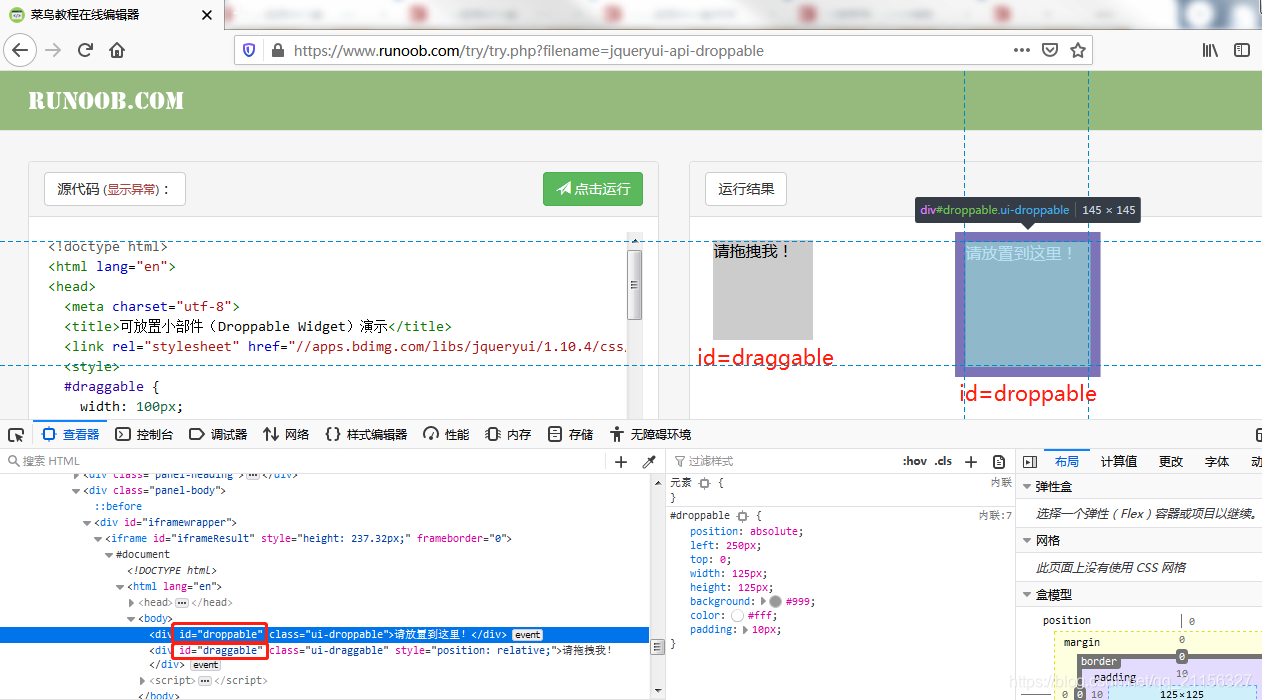Open the browser home page

point(118,50)
